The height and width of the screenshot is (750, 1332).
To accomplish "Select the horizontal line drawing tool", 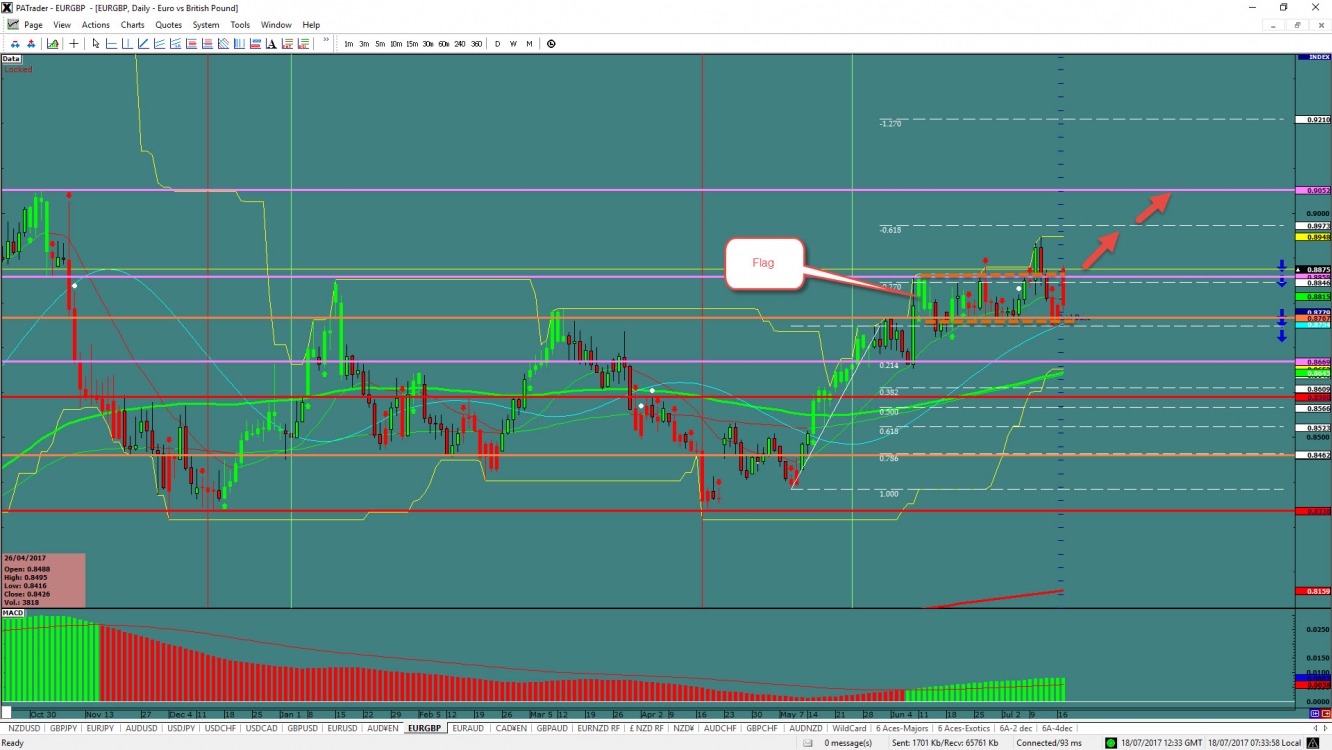I will coord(111,44).
